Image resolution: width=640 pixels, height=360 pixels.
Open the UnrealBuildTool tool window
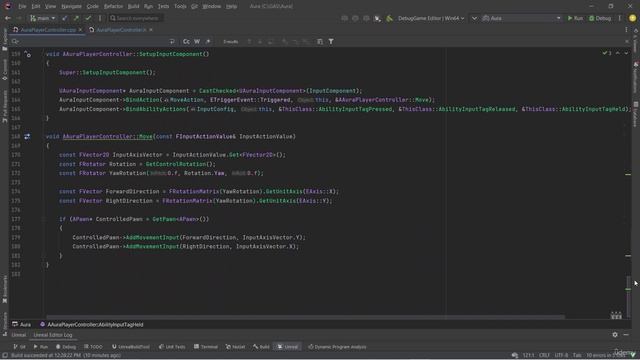click(131, 347)
